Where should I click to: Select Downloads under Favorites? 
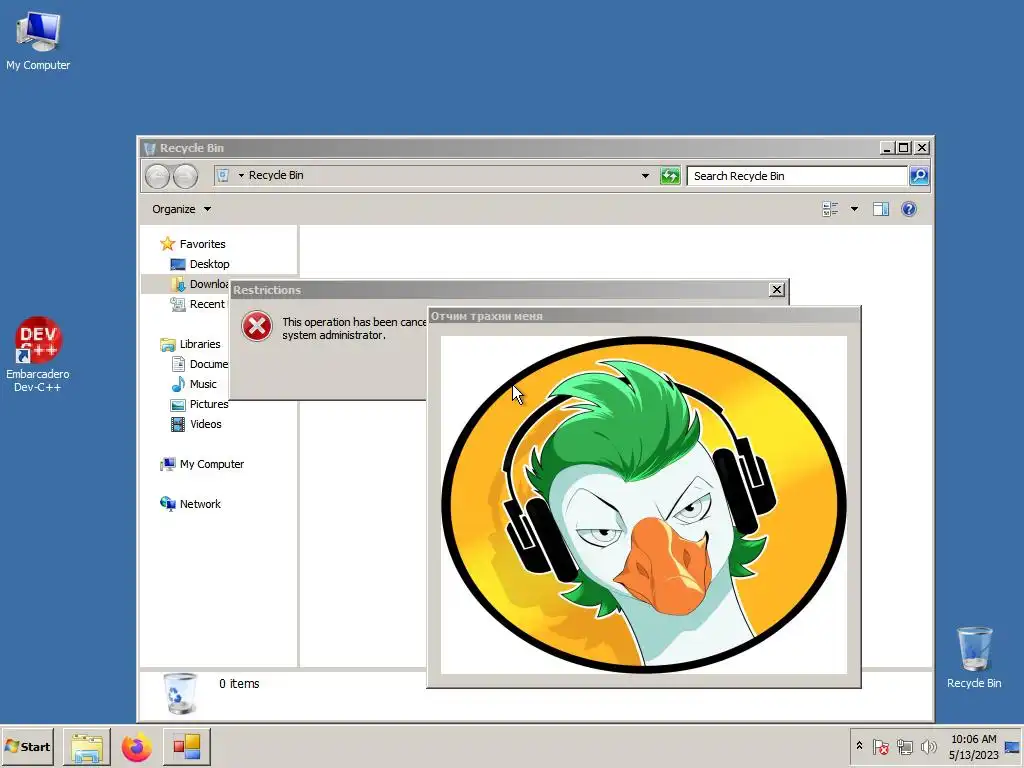[200, 284]
